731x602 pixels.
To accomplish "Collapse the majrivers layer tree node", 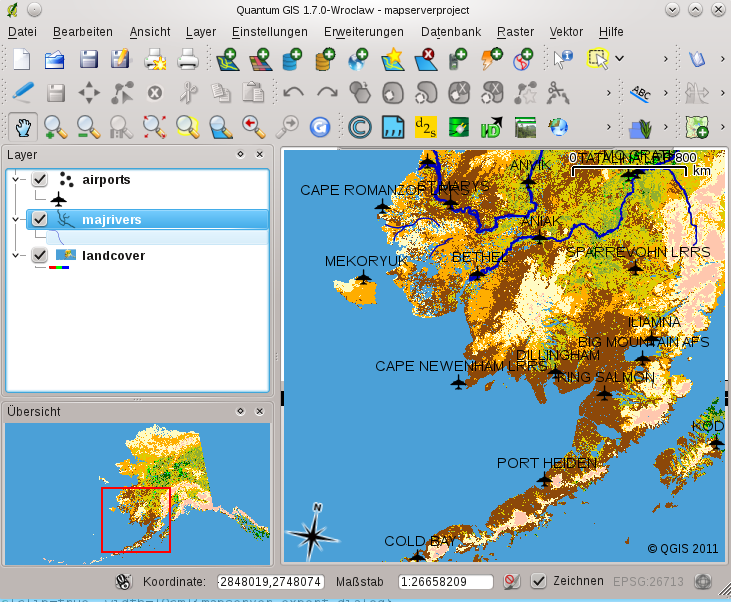I will (16, 219).
